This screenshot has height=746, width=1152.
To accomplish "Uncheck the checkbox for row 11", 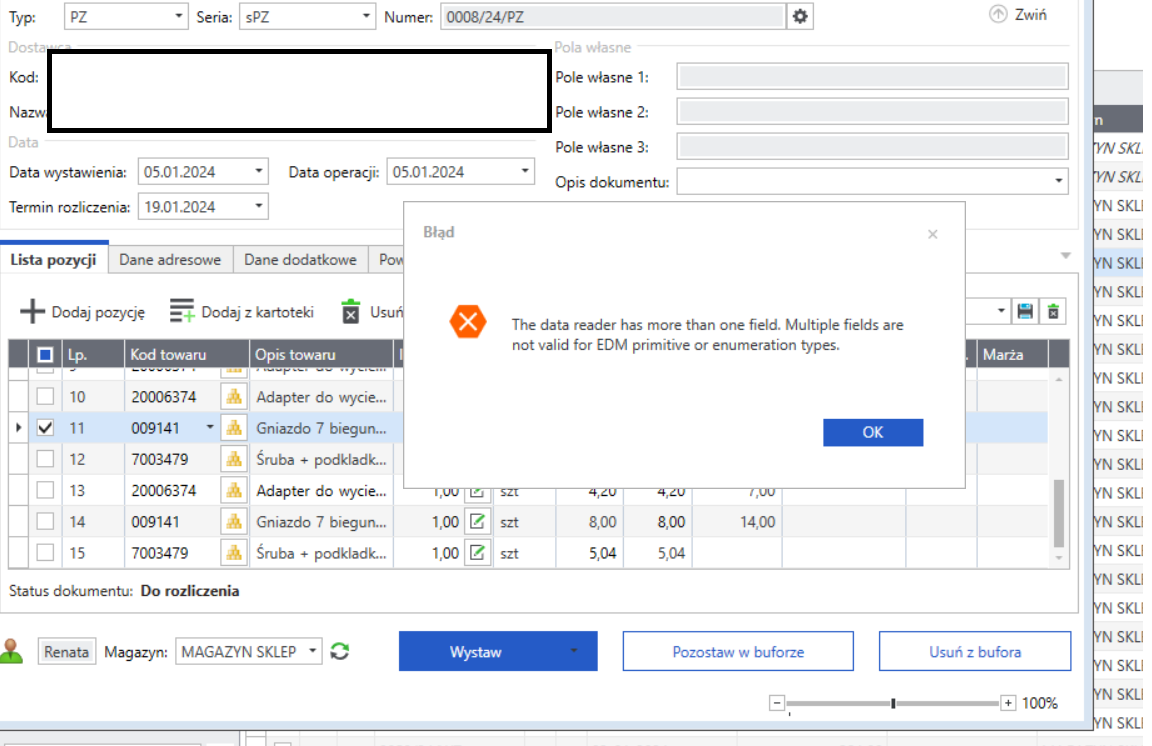I will (45, 428).
